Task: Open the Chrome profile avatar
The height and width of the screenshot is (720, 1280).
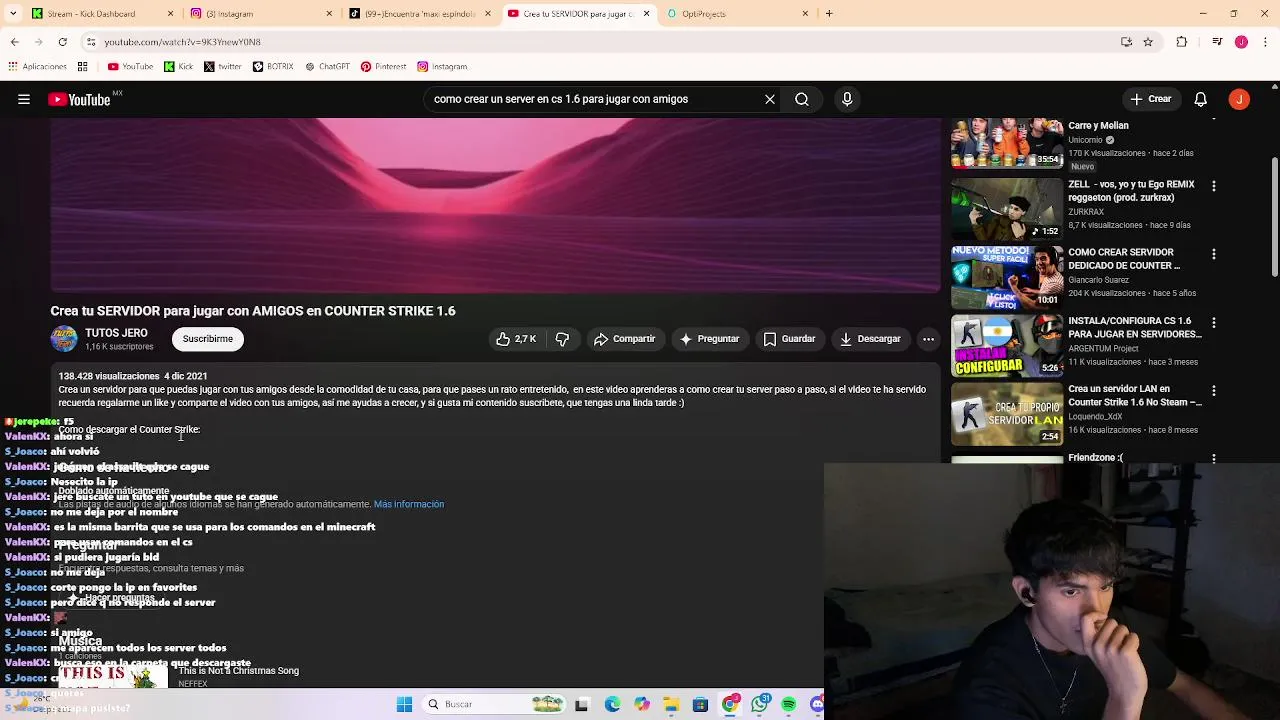Action: click(x=1241, y=42)
